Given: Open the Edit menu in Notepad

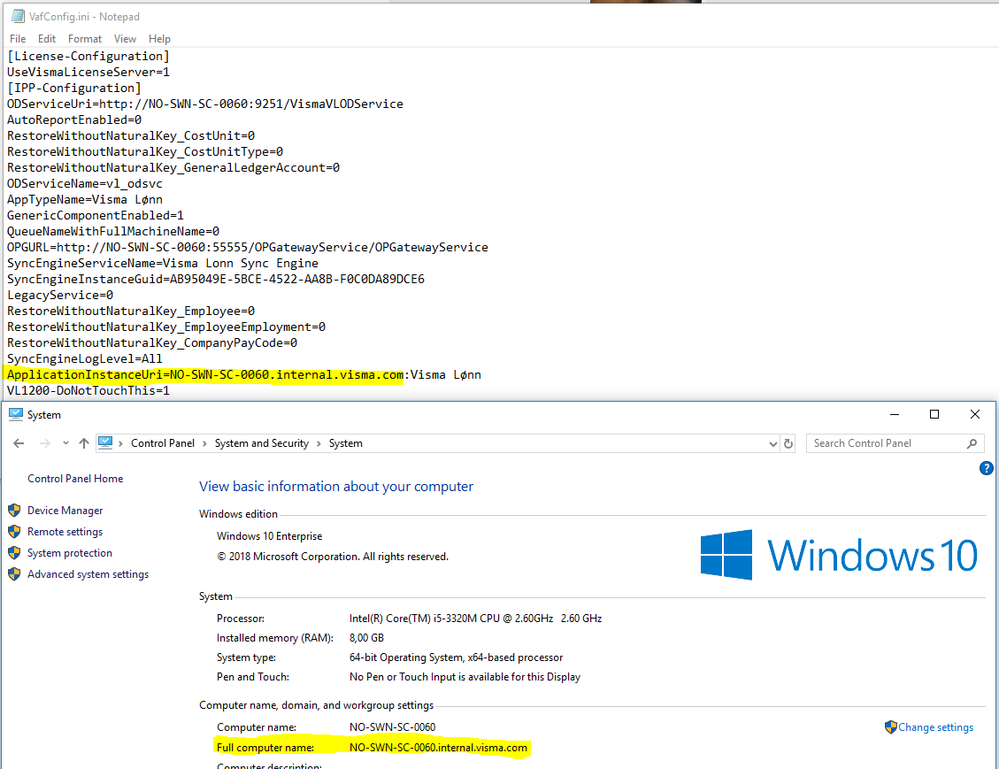Looking at the screenshot, I should [x=47, y=39].
